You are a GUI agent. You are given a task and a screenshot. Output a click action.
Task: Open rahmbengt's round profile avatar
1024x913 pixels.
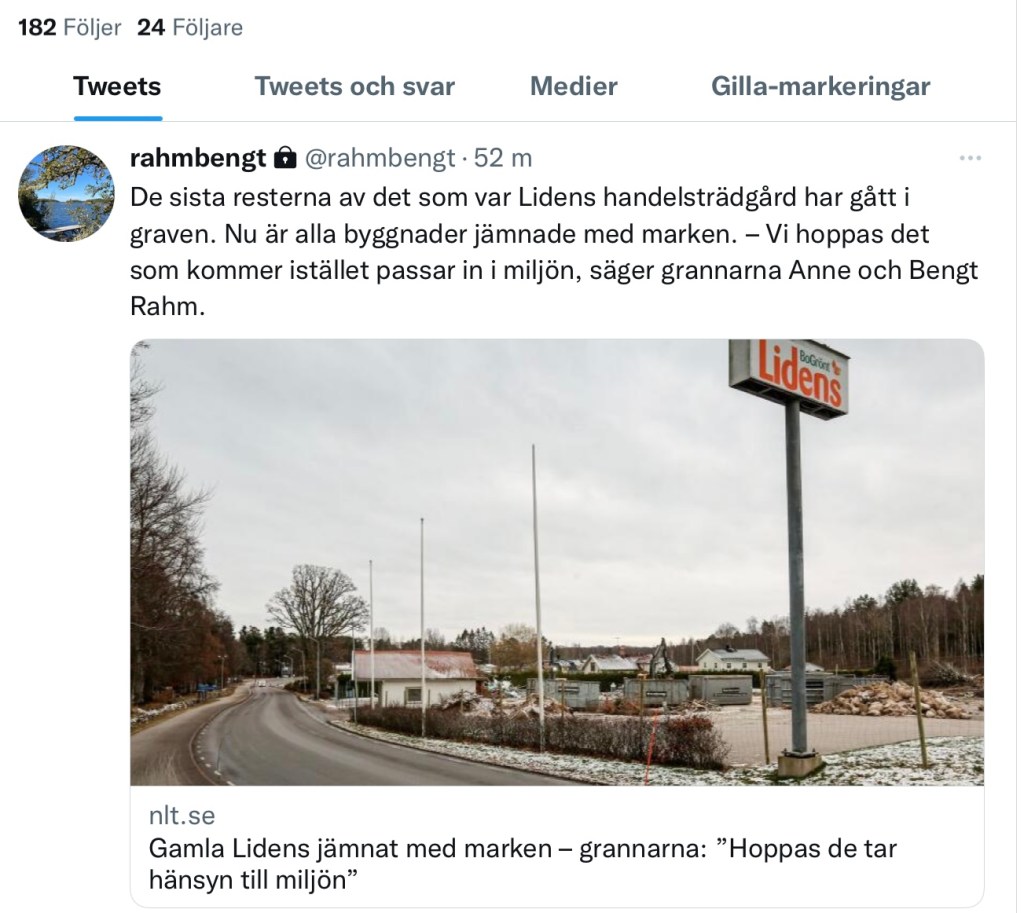pyautogui.click(x=66, y=193)
